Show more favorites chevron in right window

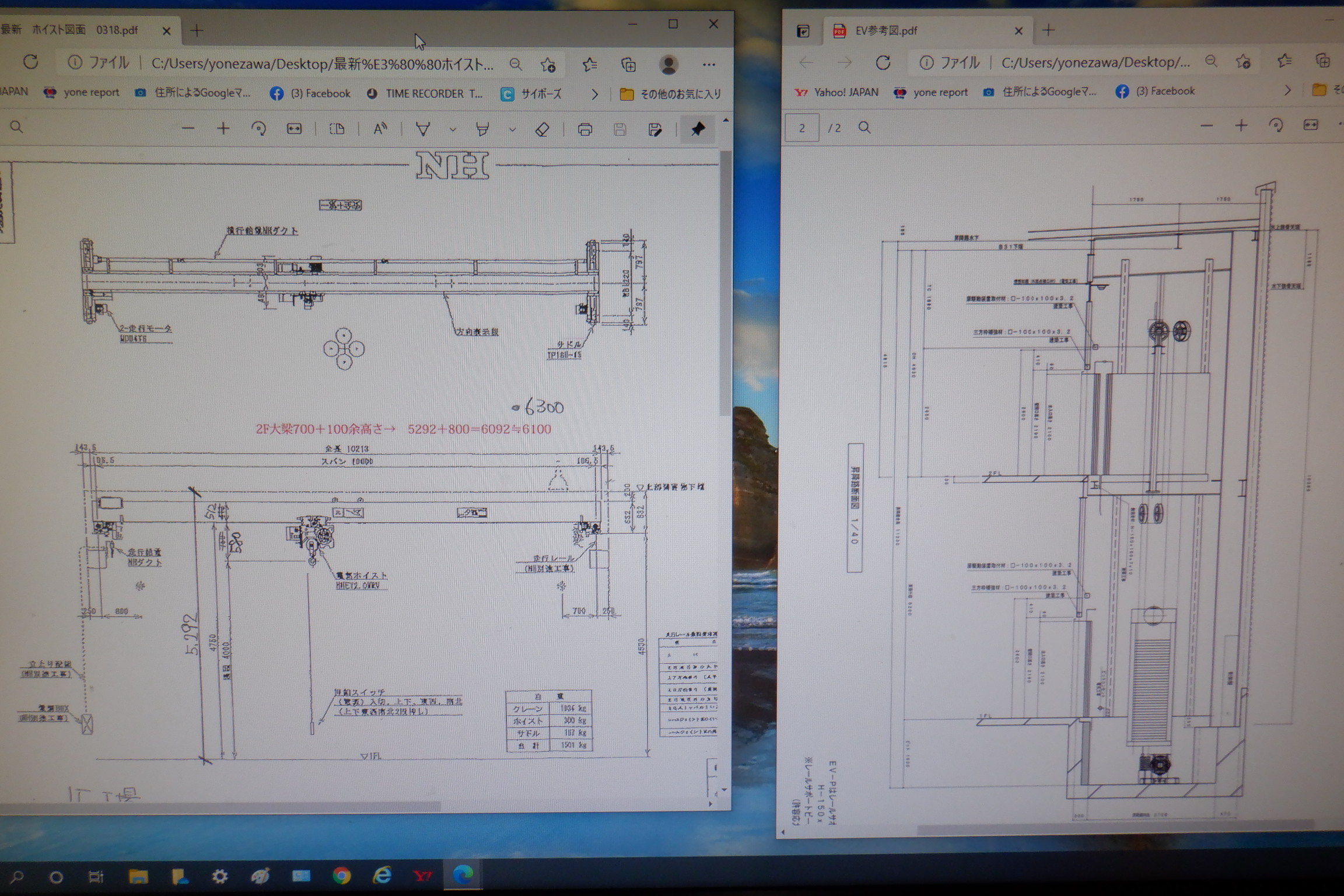(x=1287, y=90)
